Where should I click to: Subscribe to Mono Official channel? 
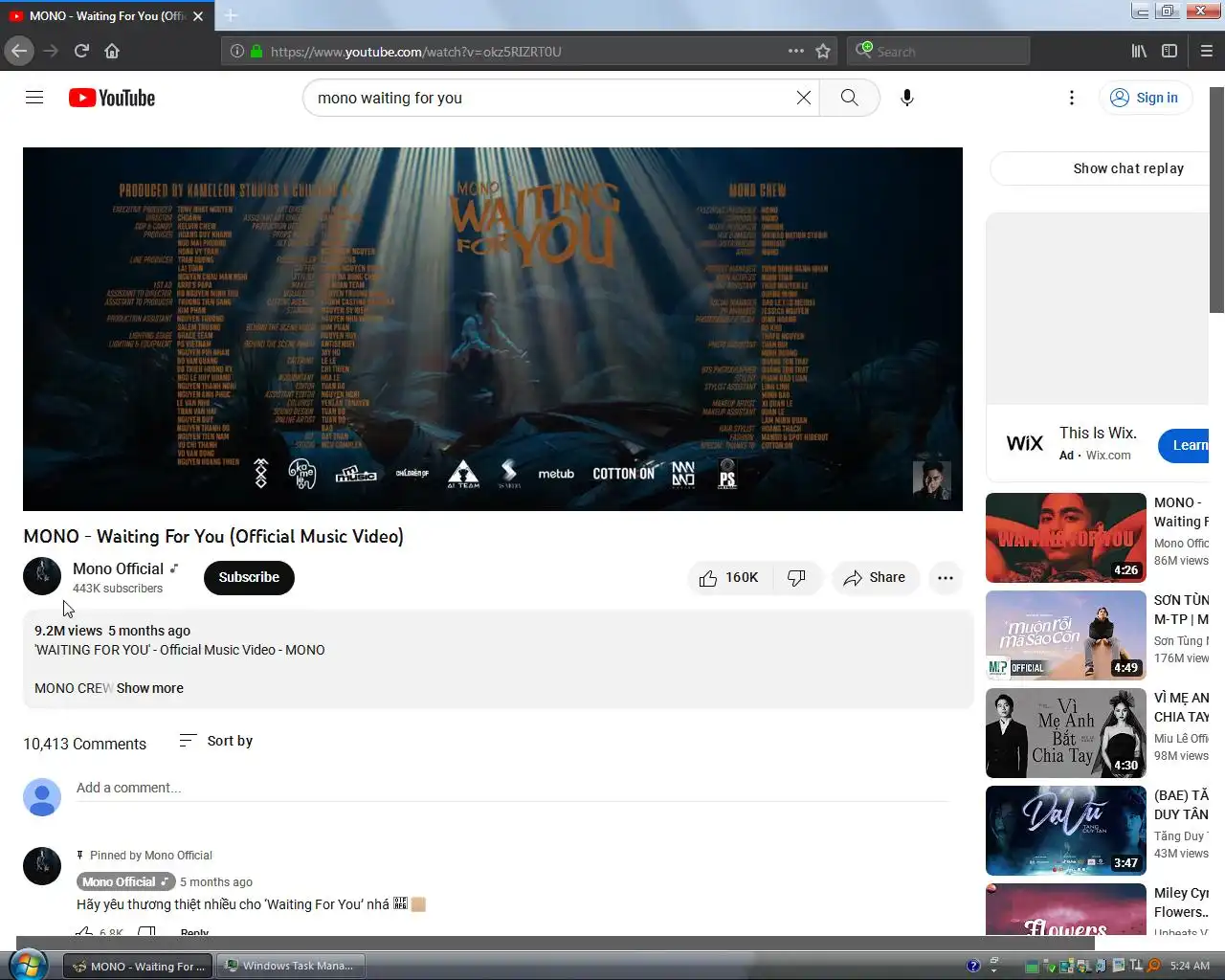tap(249, 577)
